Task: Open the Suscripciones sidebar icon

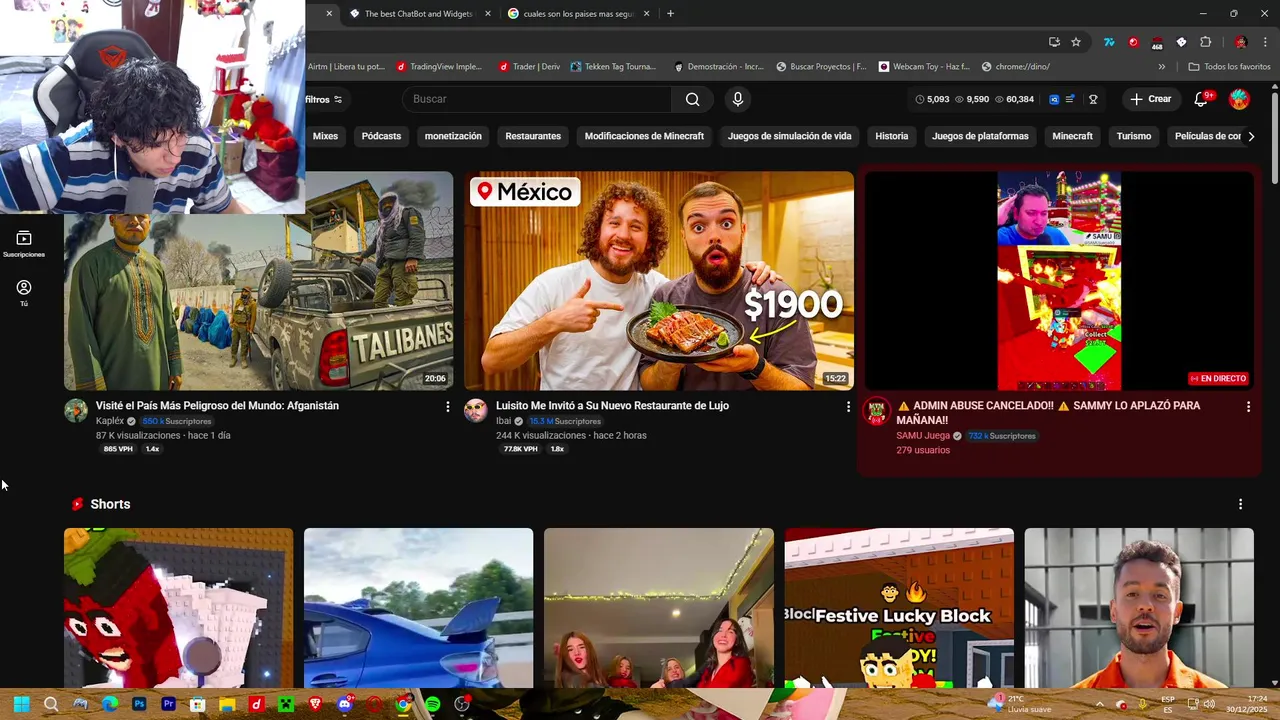Action: click(24, 243)
